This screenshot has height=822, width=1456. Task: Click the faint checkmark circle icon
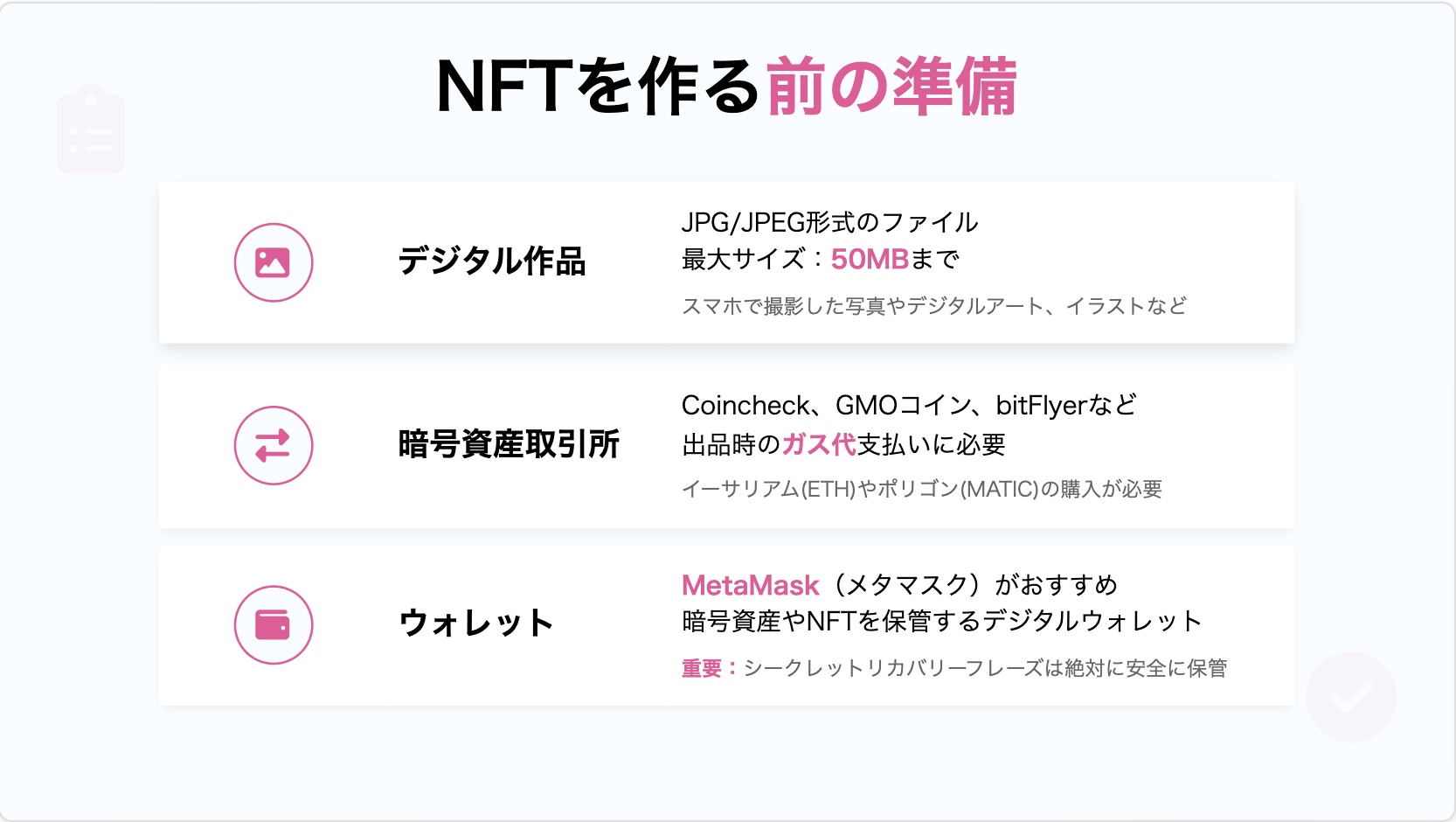click(x=1351, y=697)
